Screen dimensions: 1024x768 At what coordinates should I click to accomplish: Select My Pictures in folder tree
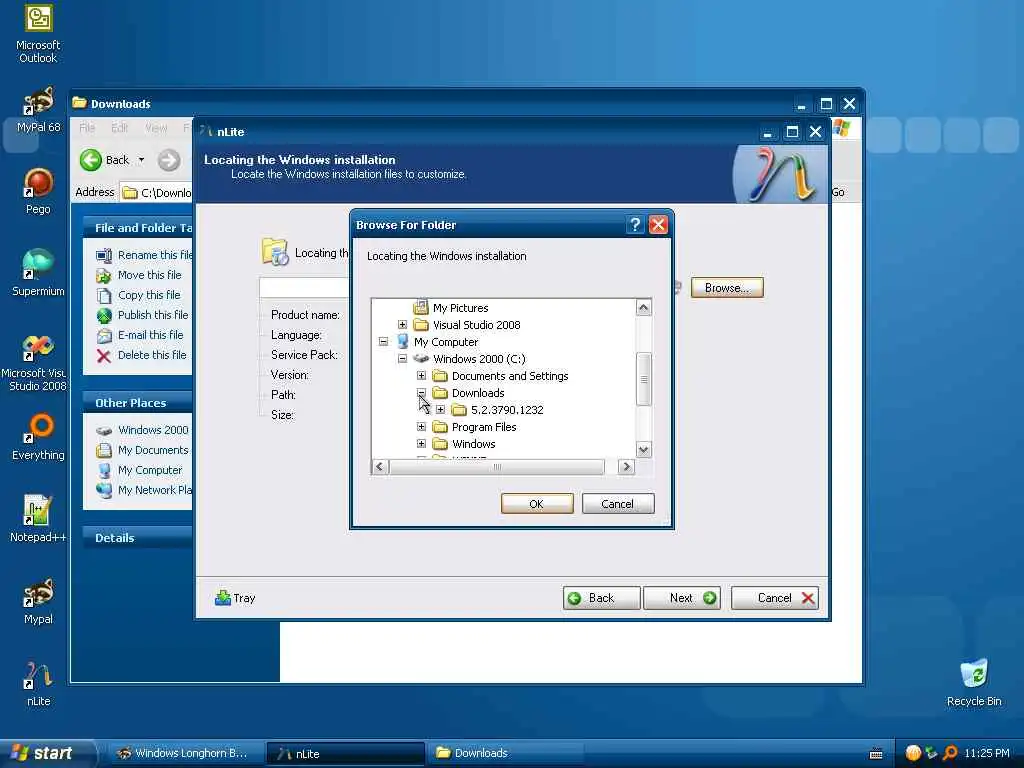(x=460, y=308)
